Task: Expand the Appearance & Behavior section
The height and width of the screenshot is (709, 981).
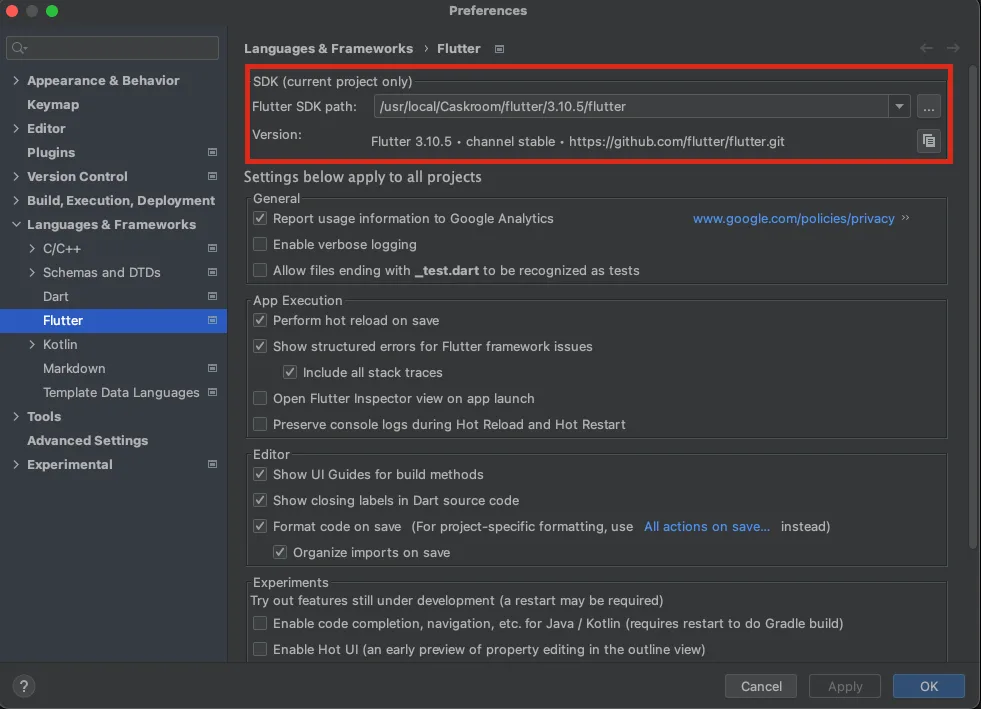Action: coord(16,81)
